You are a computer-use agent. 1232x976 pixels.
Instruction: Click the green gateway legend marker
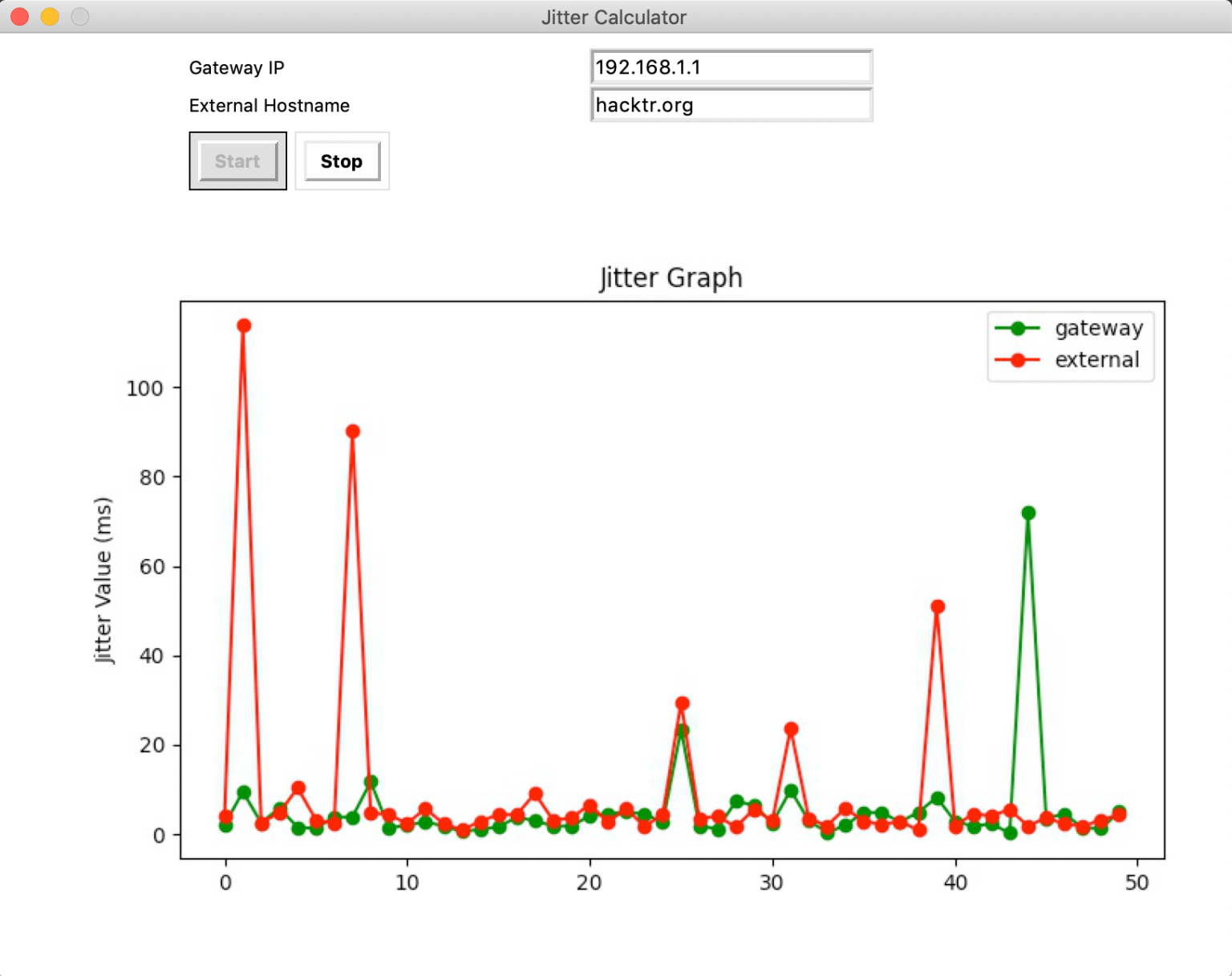tap(1017, 328)
